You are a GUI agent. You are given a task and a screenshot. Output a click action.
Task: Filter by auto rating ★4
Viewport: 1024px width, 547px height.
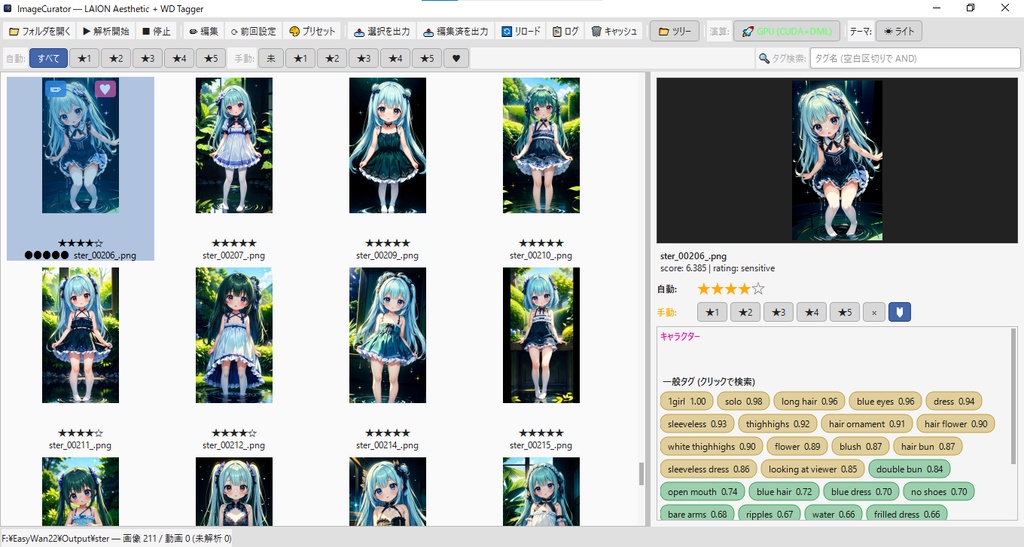click(180, 59)
